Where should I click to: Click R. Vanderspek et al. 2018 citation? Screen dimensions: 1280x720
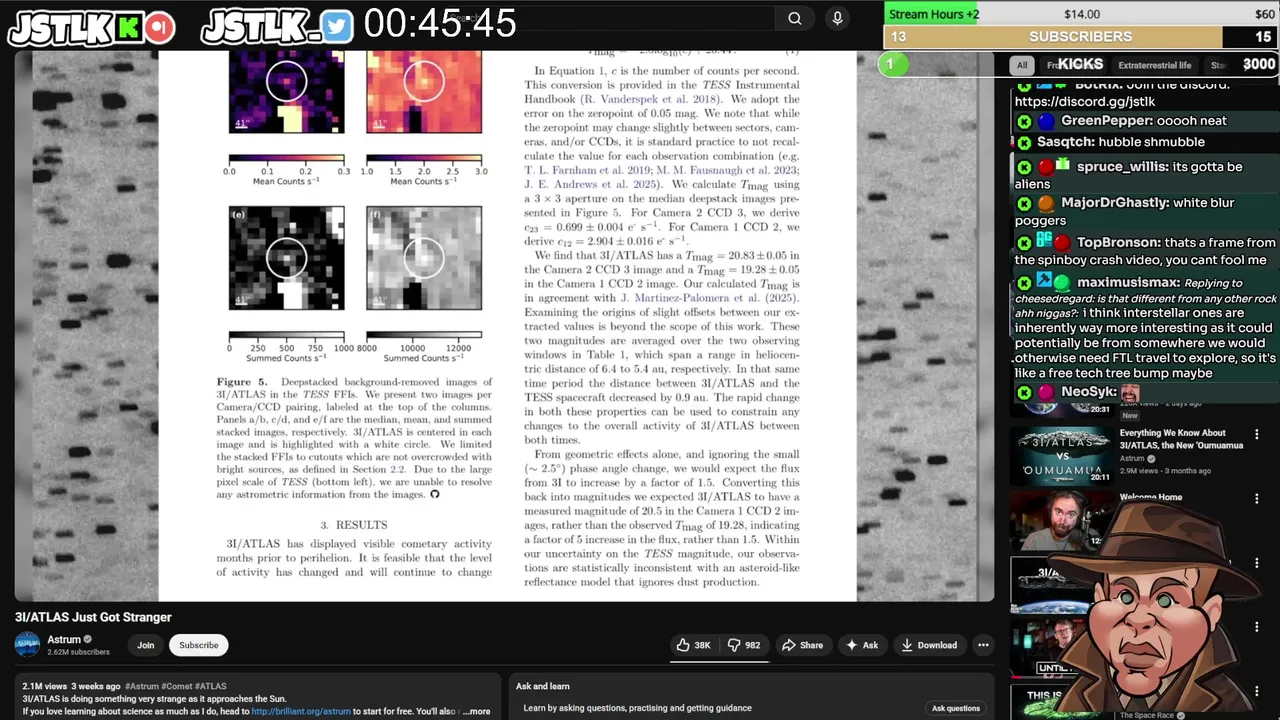click(650, 99)
